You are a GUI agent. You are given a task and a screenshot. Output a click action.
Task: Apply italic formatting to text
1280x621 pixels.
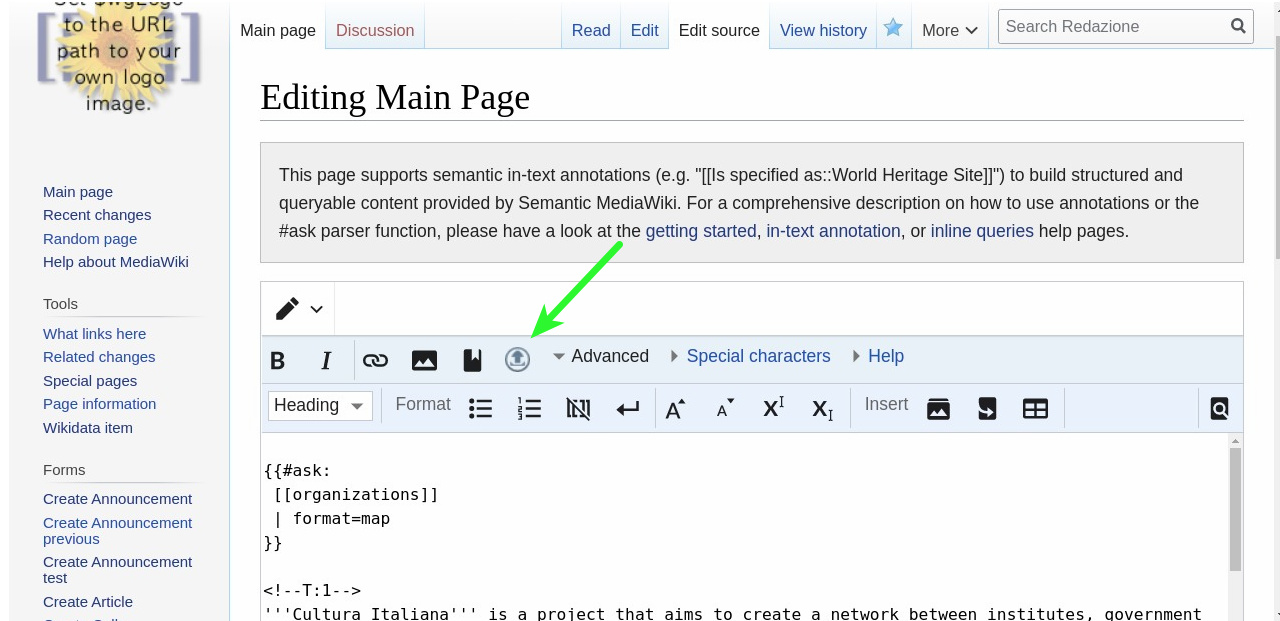point(326,360)
